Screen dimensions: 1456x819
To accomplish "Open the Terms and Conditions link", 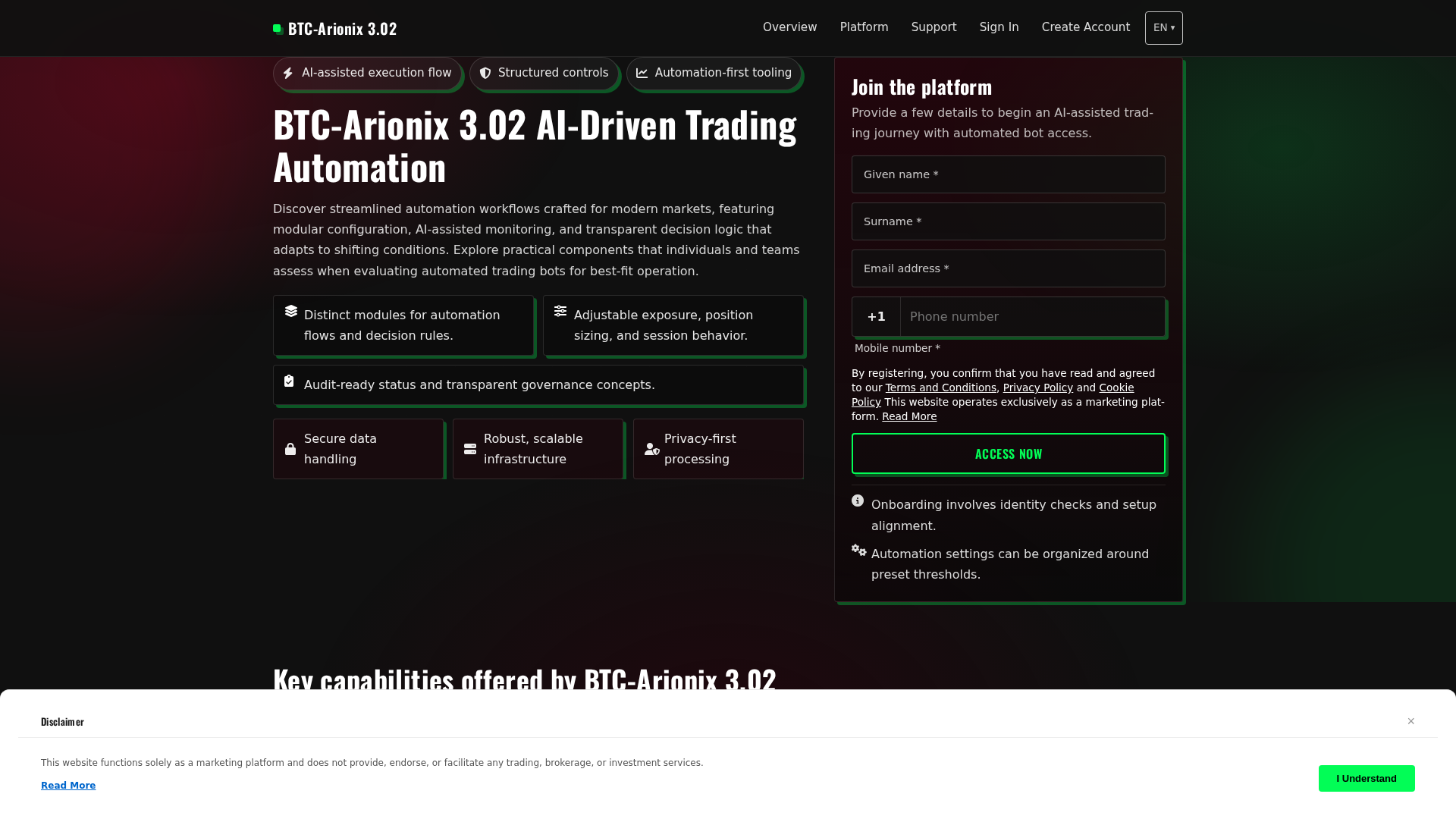I will point(941,388).
